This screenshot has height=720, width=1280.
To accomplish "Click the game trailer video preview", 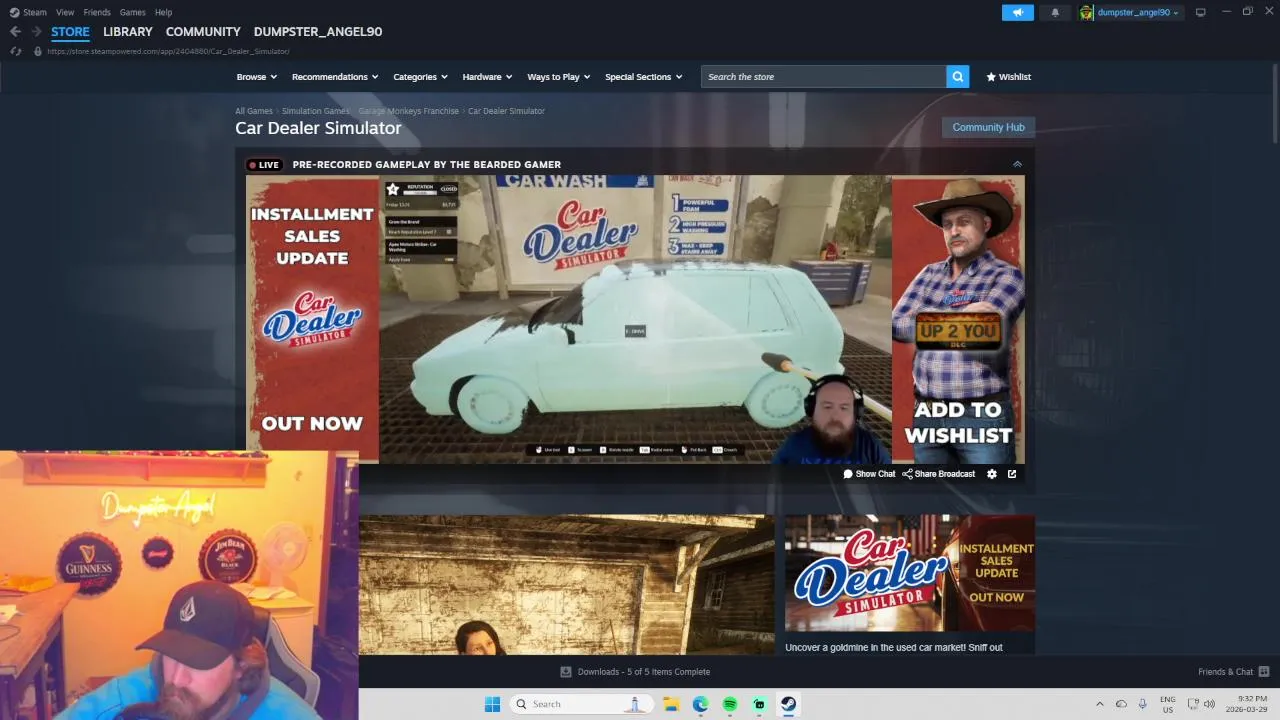I will [566, 585].
